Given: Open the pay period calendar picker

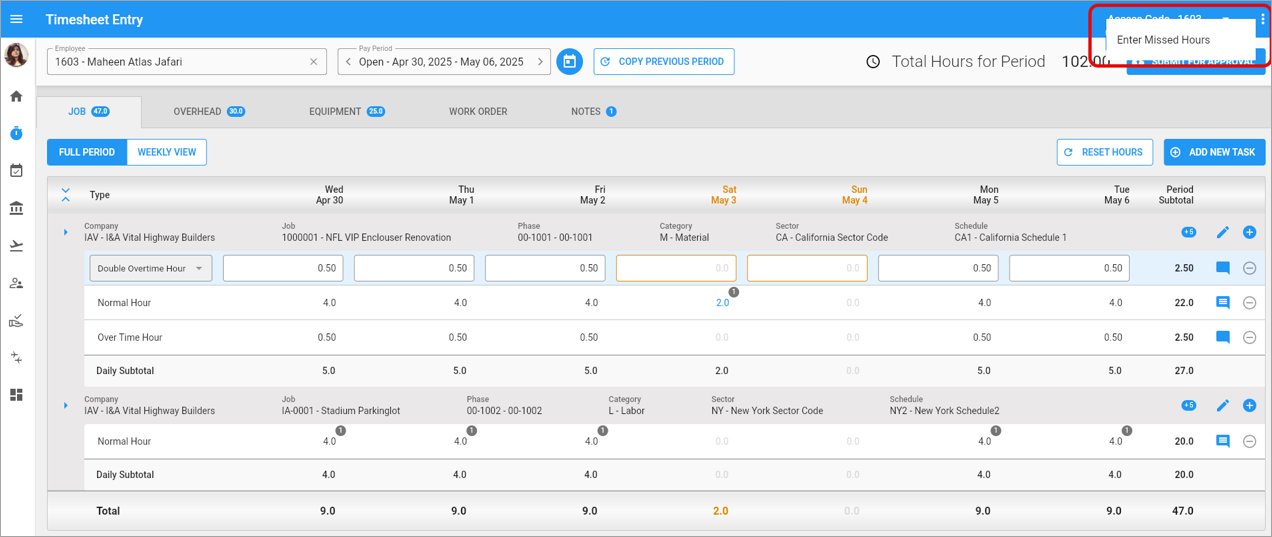Looking at the screenshot, I should pos(569,61).
